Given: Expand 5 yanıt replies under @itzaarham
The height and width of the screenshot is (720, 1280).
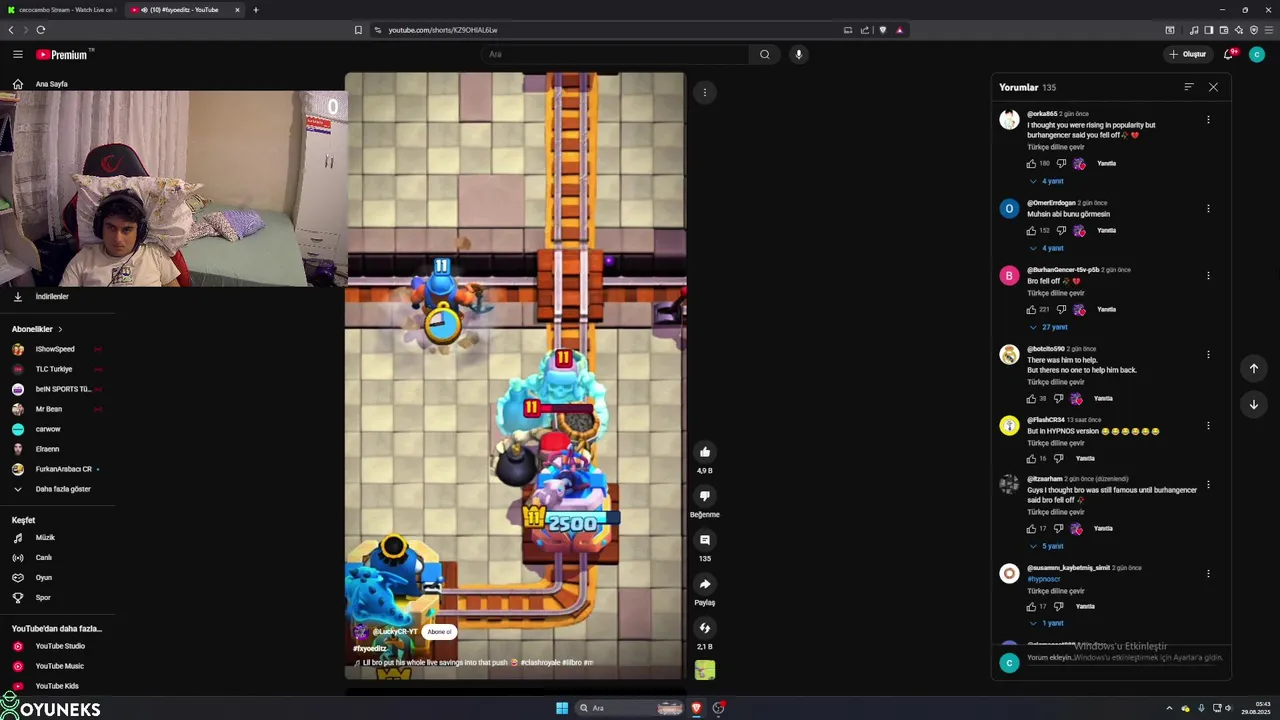Looking at the screenshot, I should pos(1046,546).
